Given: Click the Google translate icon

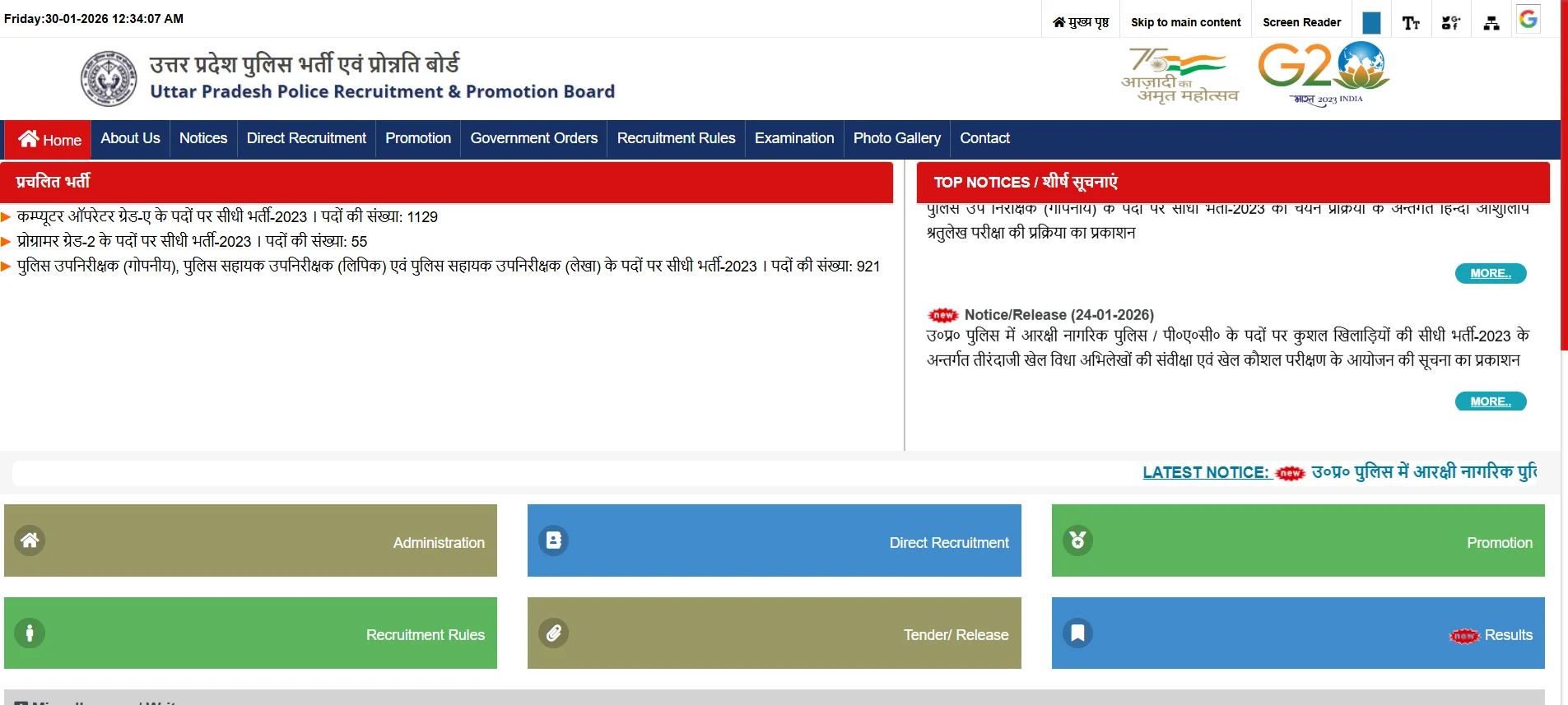Looking at the screenshot, I should (1528, 20).
